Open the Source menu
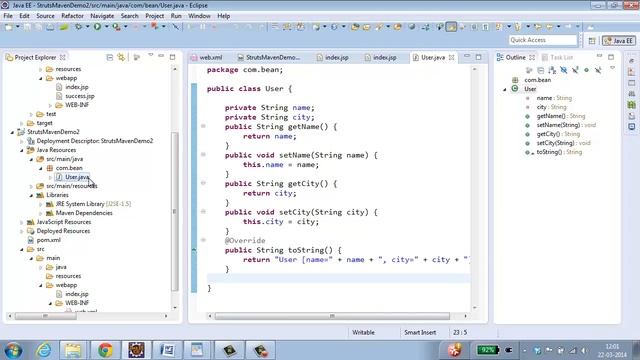 (x=45, y=16)
